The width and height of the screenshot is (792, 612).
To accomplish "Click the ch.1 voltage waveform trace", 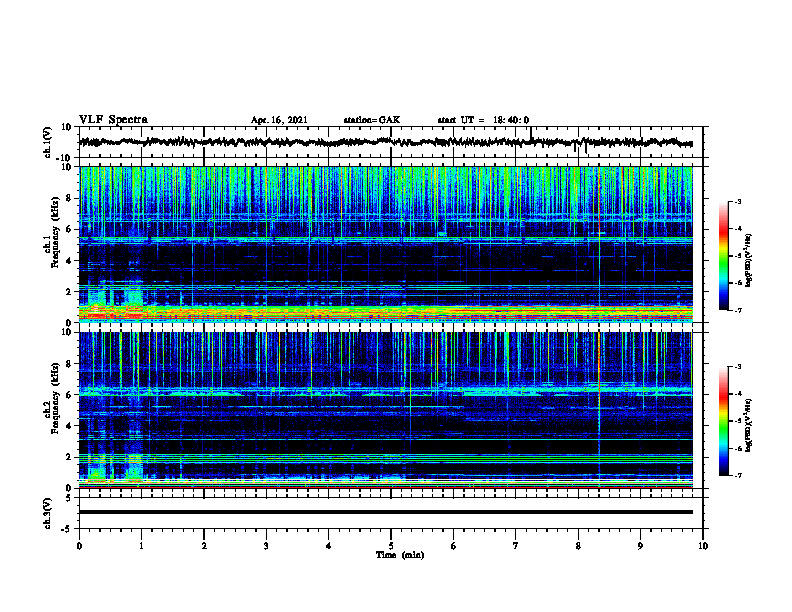I will [385, 142].
